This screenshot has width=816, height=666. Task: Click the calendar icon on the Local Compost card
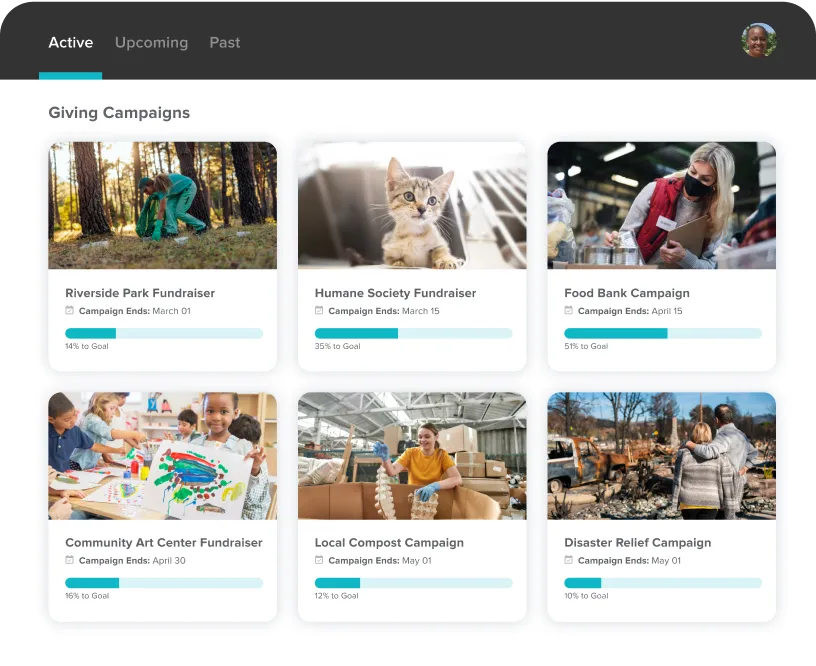click(319, 560)
